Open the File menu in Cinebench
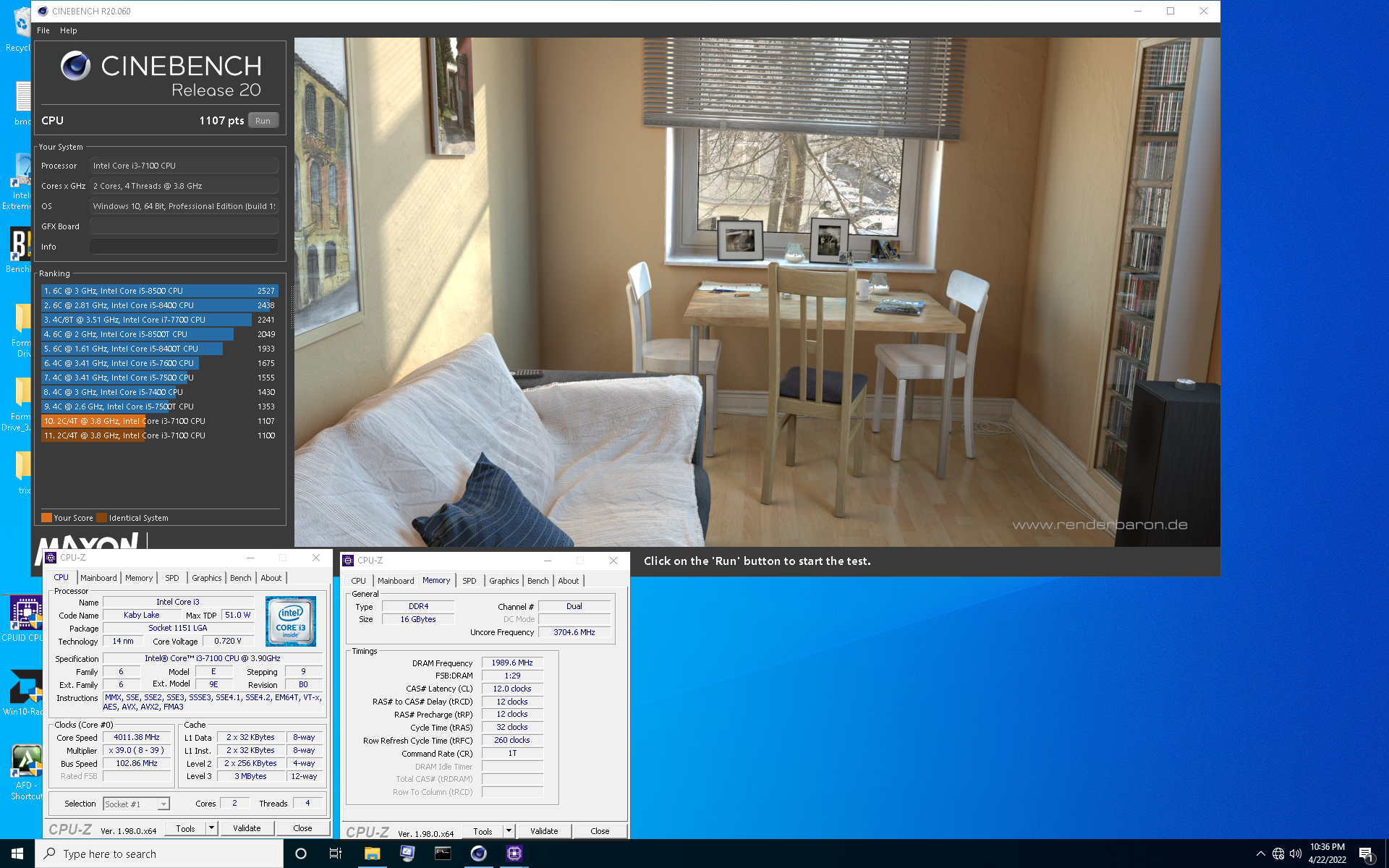The width and height of the screenshot is (1389, 868). [x=43, y=30]
